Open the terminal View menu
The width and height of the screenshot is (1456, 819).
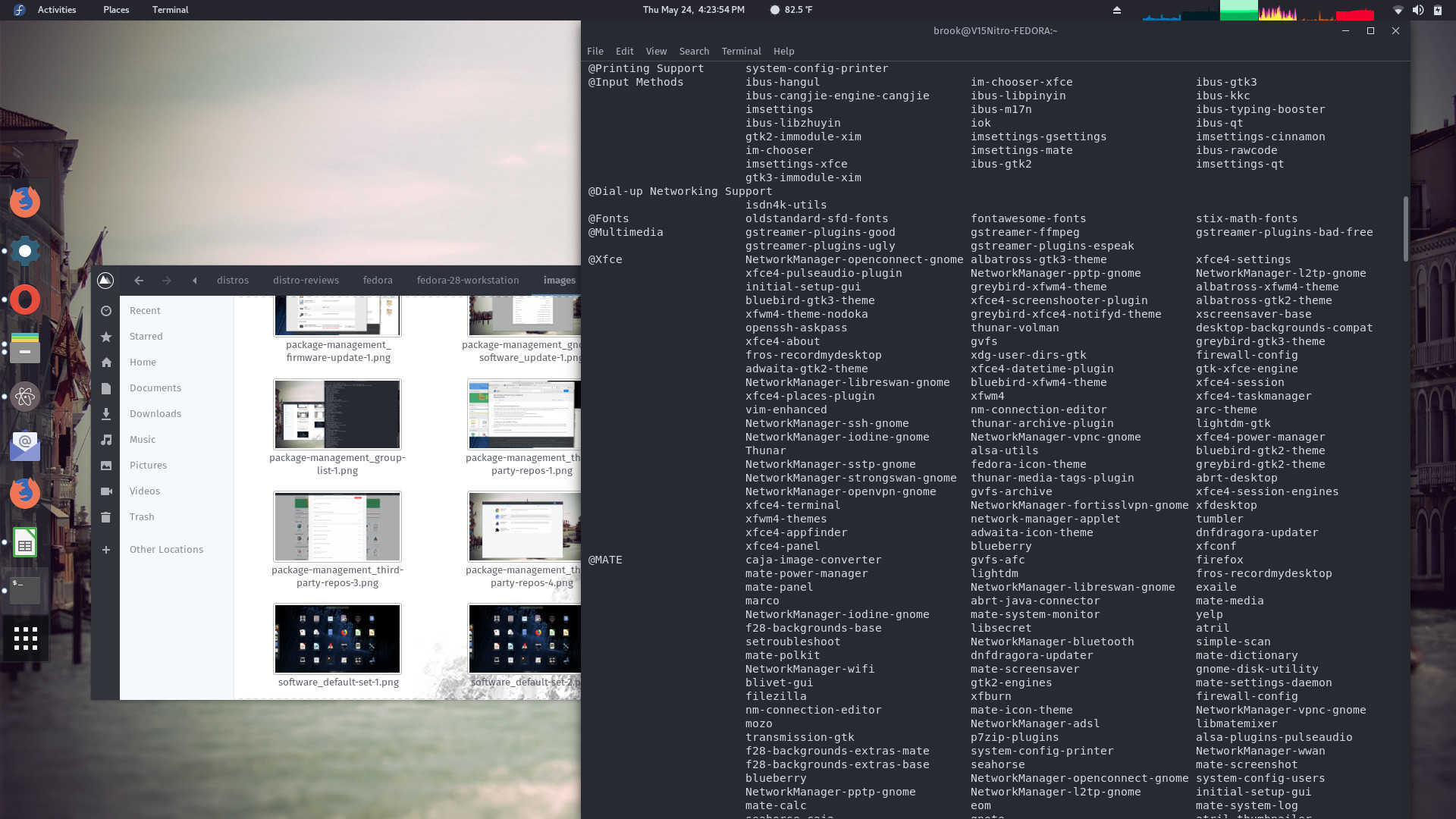656,51
